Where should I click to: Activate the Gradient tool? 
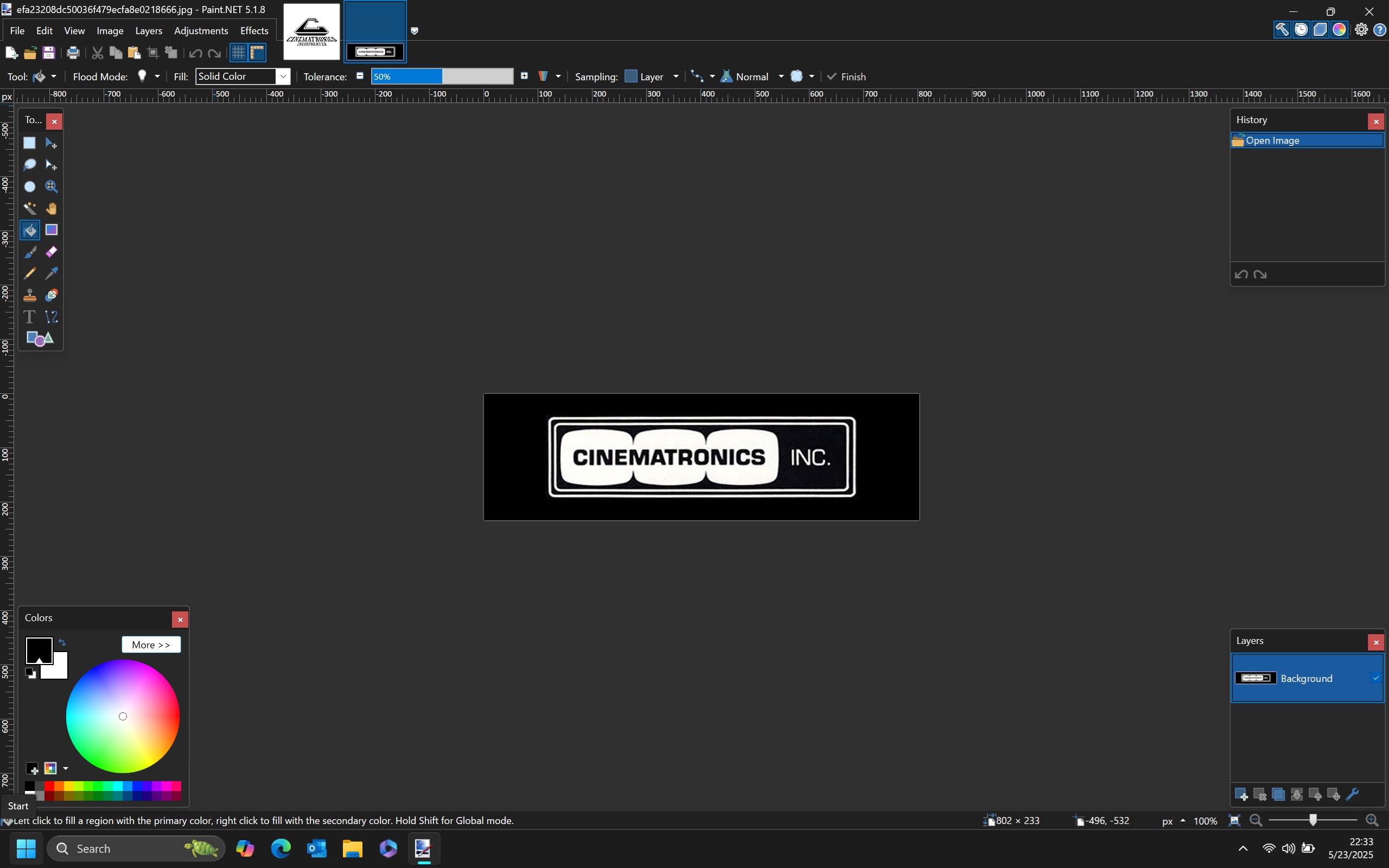(52, 230)
